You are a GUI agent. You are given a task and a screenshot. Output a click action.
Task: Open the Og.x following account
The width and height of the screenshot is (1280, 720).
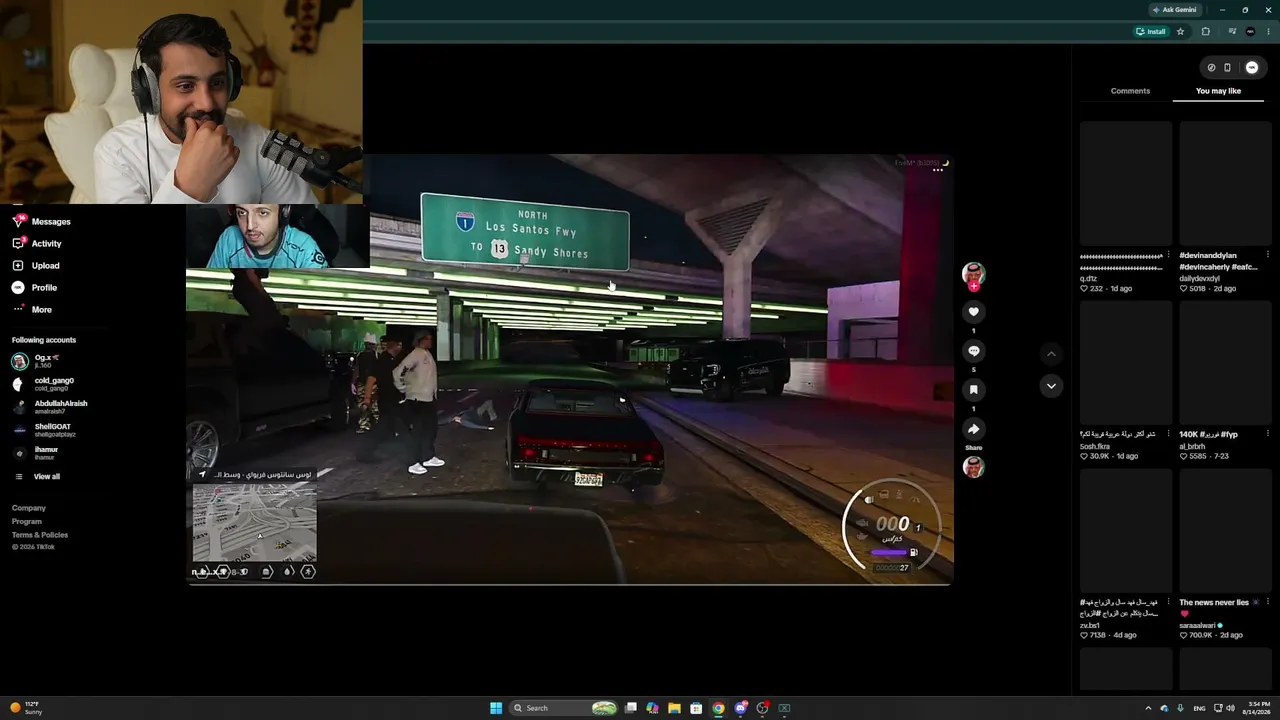[48, 361]
